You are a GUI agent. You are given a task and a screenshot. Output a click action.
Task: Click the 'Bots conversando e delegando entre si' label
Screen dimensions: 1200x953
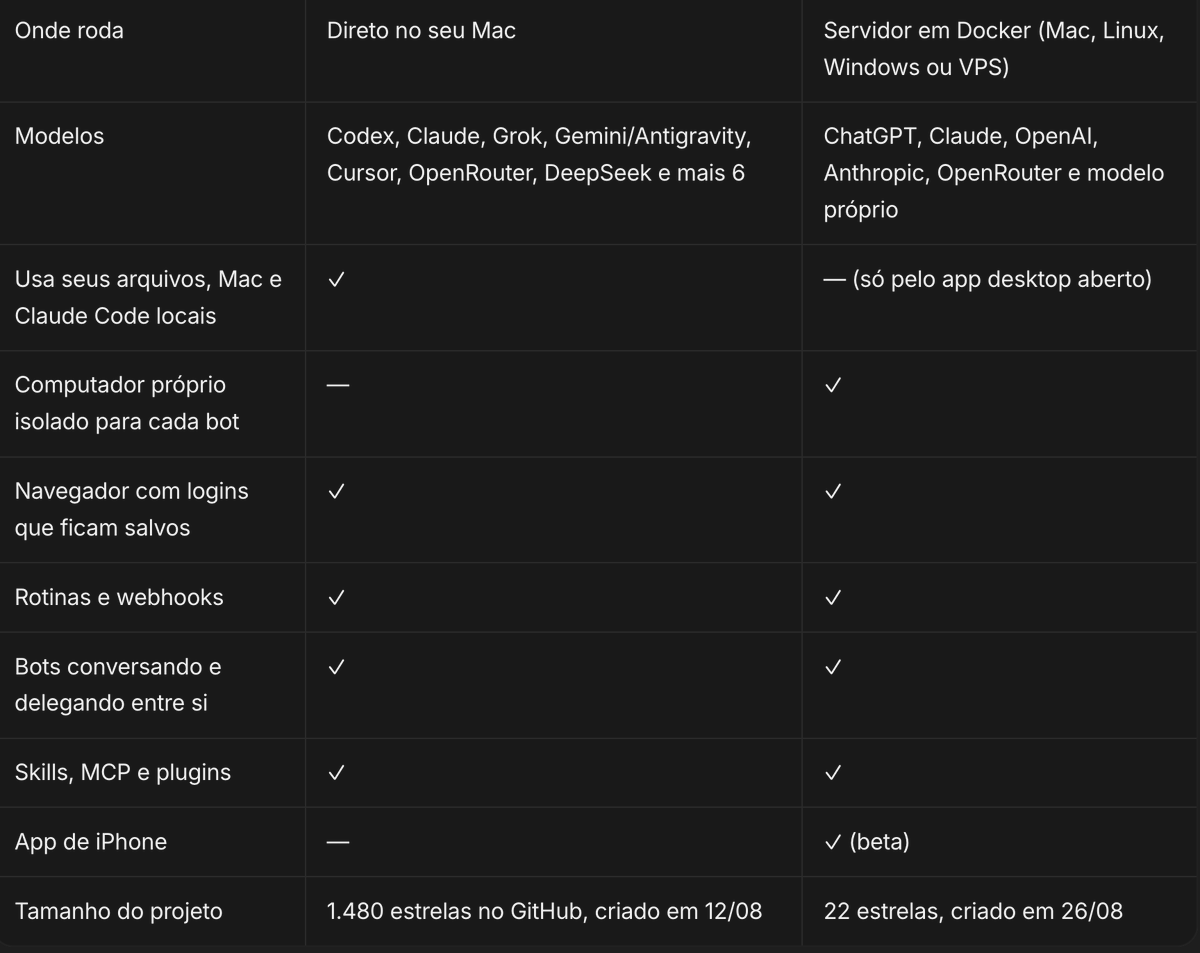pyautogui.click(x=117, y=685)
